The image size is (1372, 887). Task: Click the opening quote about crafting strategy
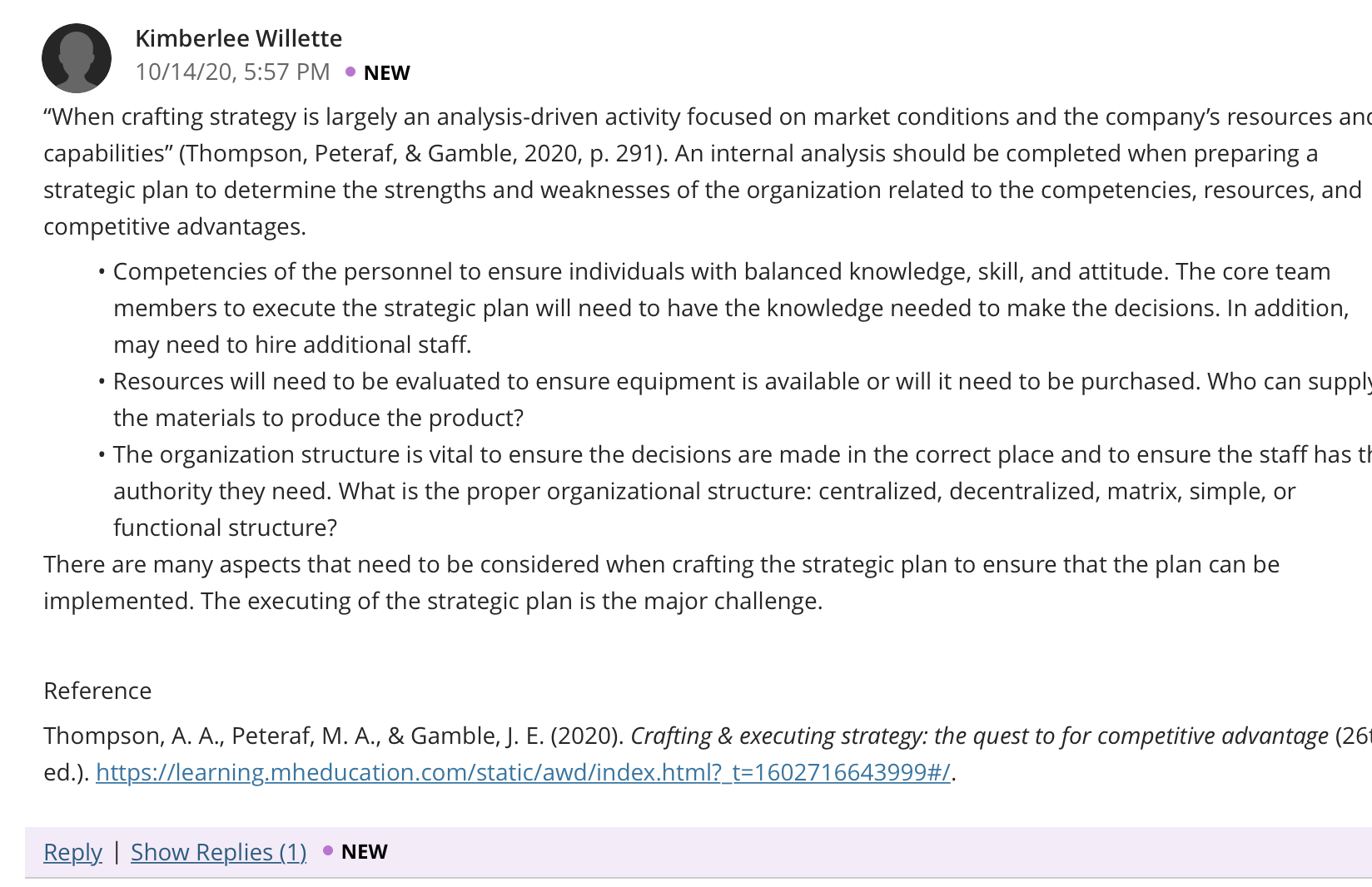(x=708, y=135)
